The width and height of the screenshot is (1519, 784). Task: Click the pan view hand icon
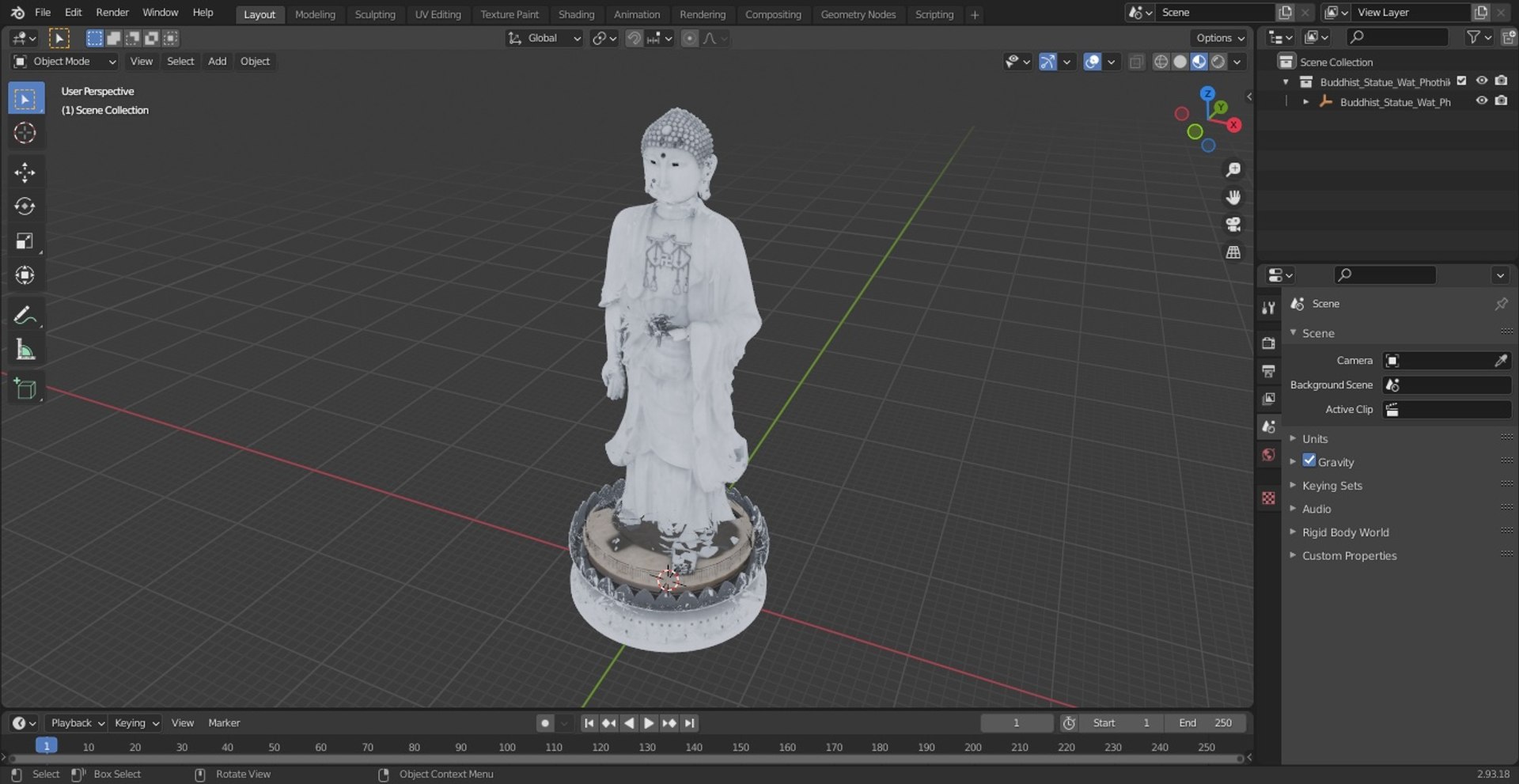point(1233,198)
